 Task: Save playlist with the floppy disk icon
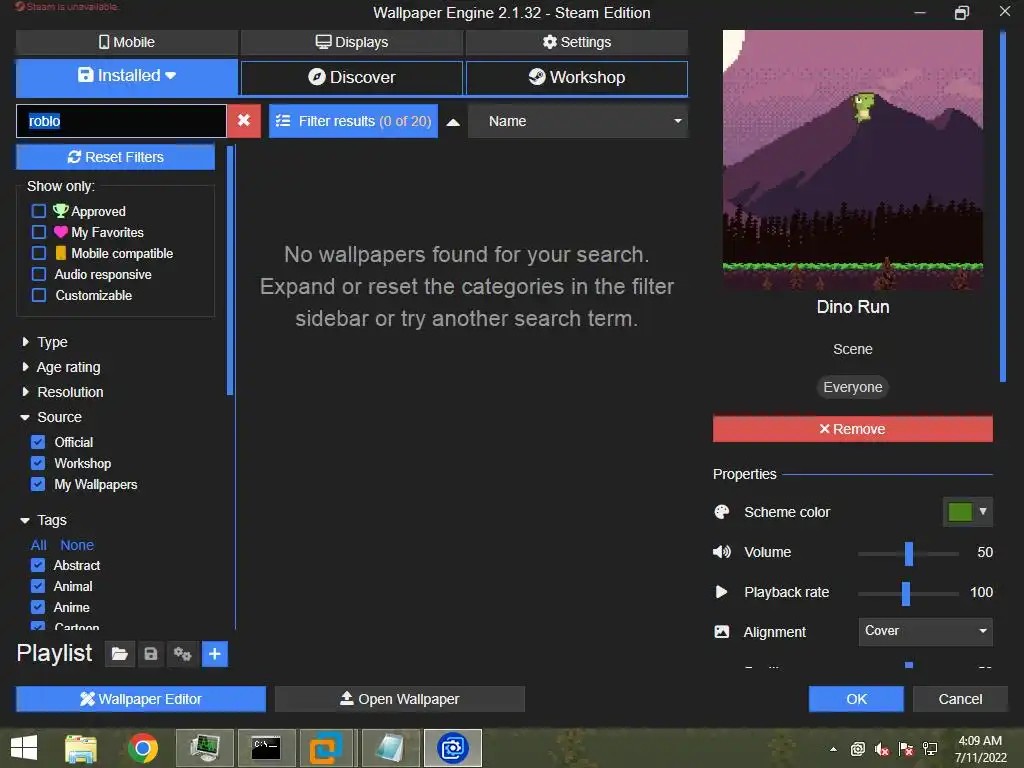pyautogui.click(x=151, y=654)
